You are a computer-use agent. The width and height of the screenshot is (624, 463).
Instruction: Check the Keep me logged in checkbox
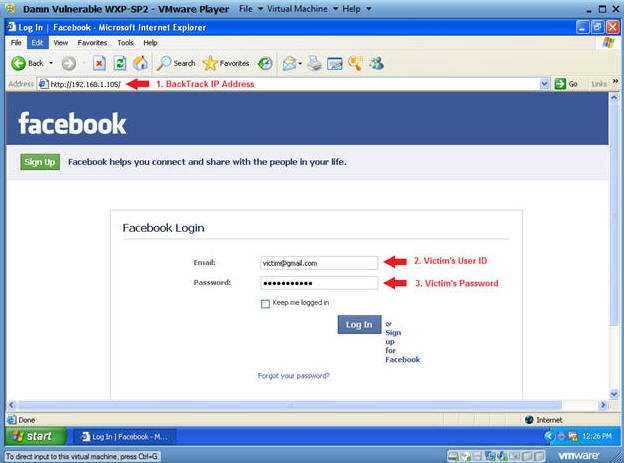click(265, 304)
